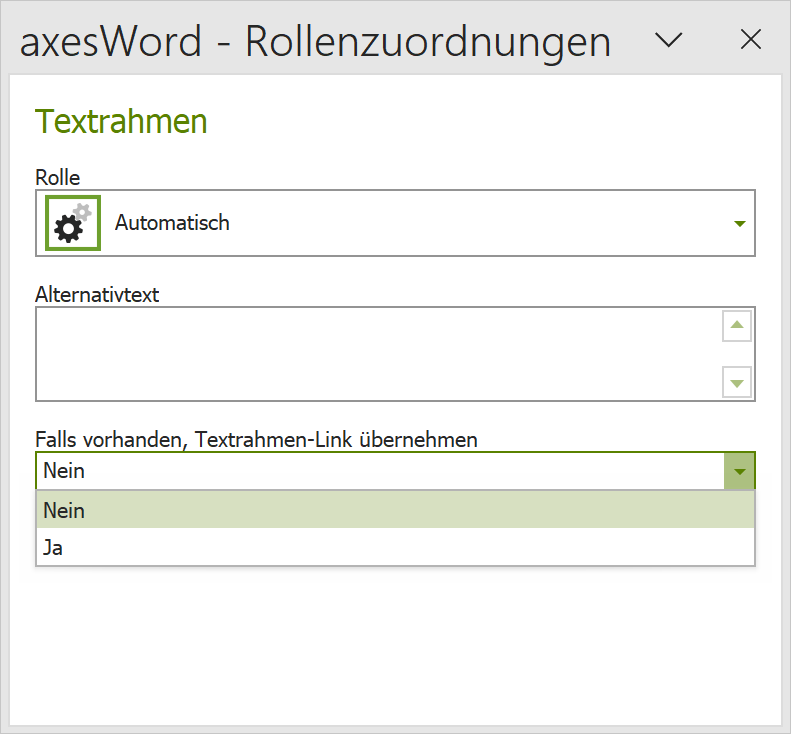The height and width of the screenshot is (734, 791).
Task: Click the Falls vorhanden Textrahmen-Link label
Action: (256, 440)
